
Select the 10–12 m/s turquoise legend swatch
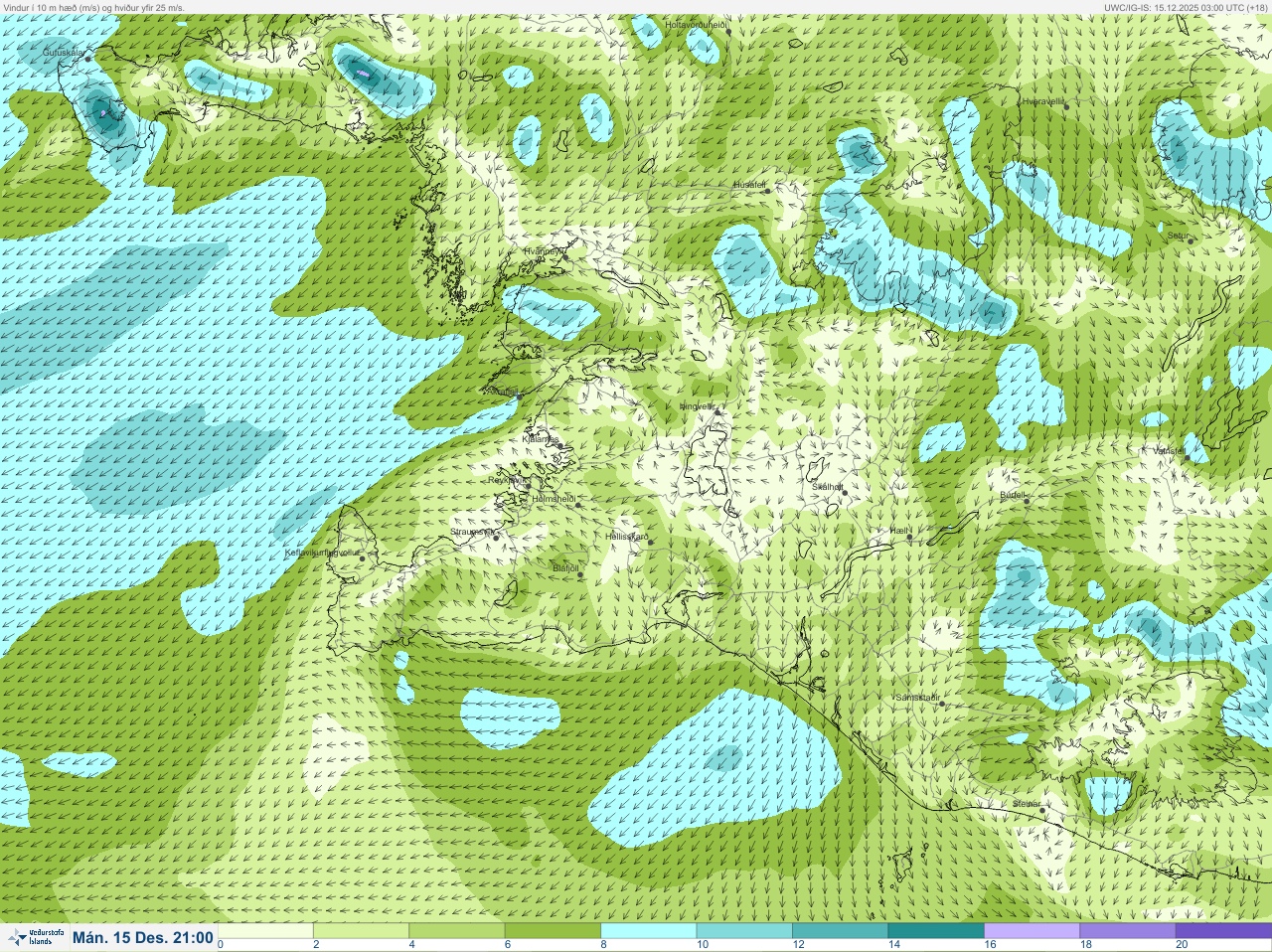click(743, 931)
